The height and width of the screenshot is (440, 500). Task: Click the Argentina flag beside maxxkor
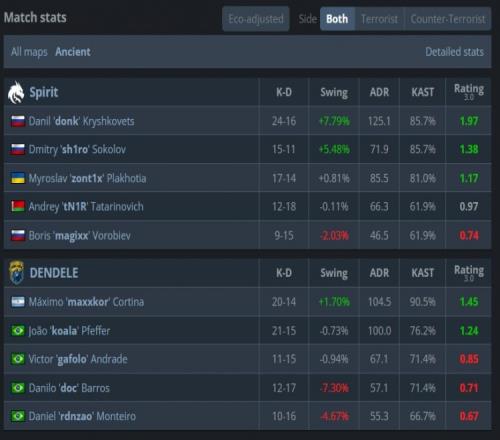click(x=18, y=302)
